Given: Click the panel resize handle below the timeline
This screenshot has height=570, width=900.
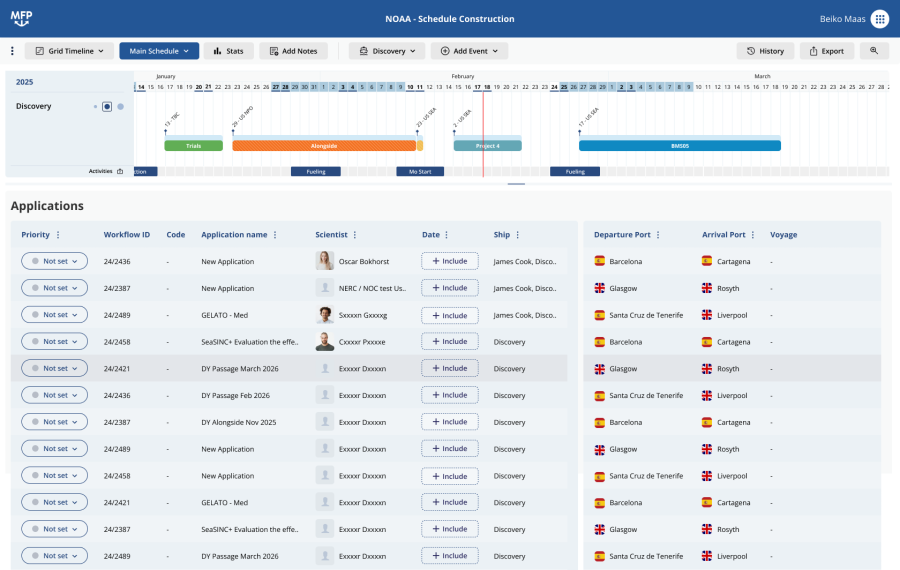Looking at the screenshot, I should pyautogui.click(x=516, y=184).
